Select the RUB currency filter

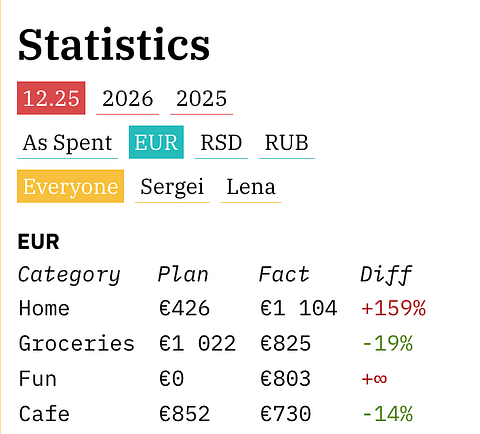click(x=287, y=142)
